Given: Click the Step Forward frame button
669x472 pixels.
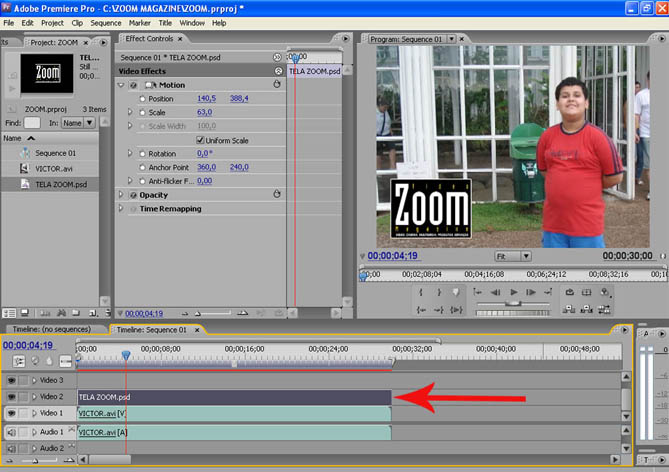Looking at the screenshot, I should (532, 292).
